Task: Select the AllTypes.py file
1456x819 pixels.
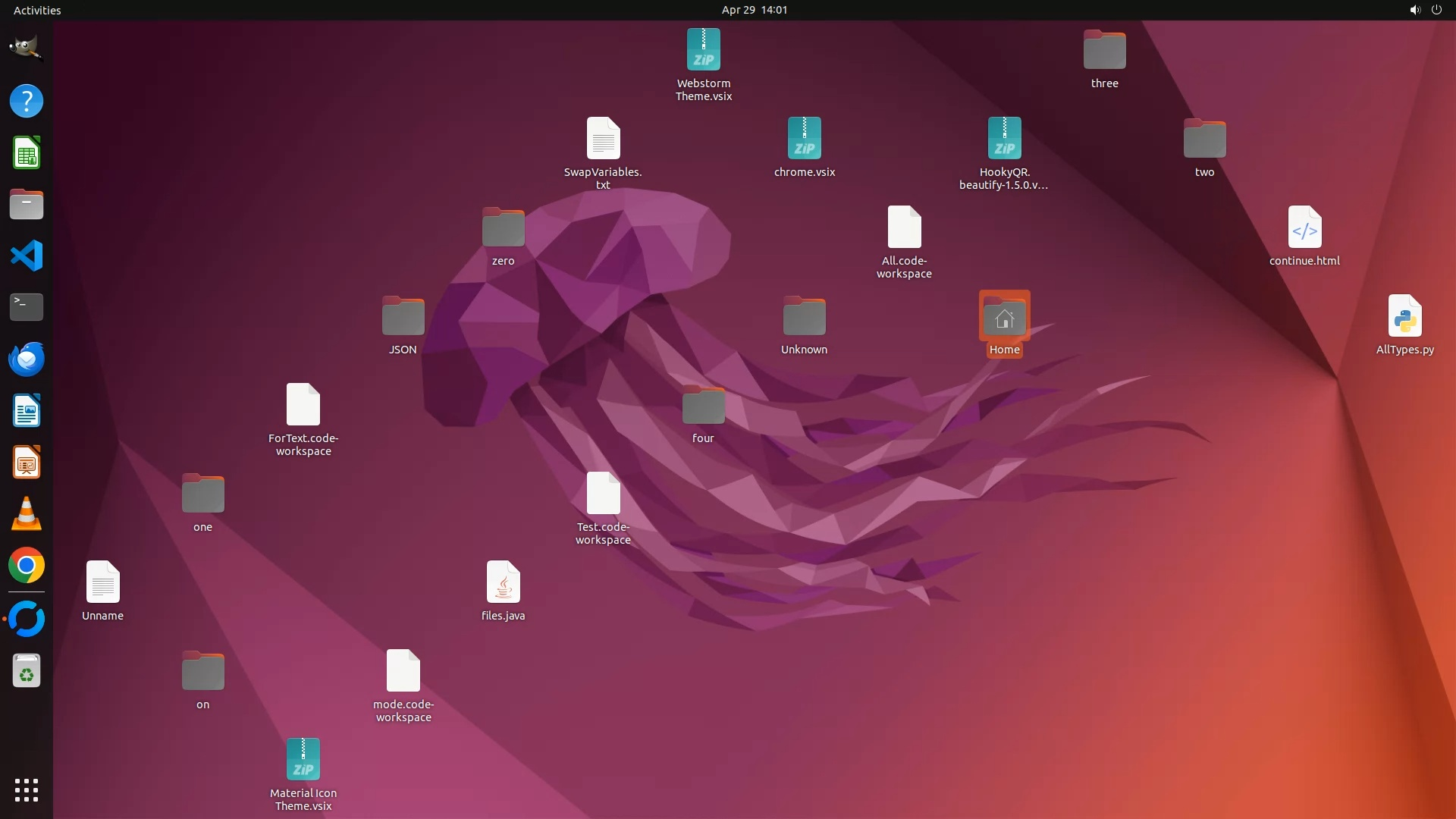Action: click(x=1404, y=316)
